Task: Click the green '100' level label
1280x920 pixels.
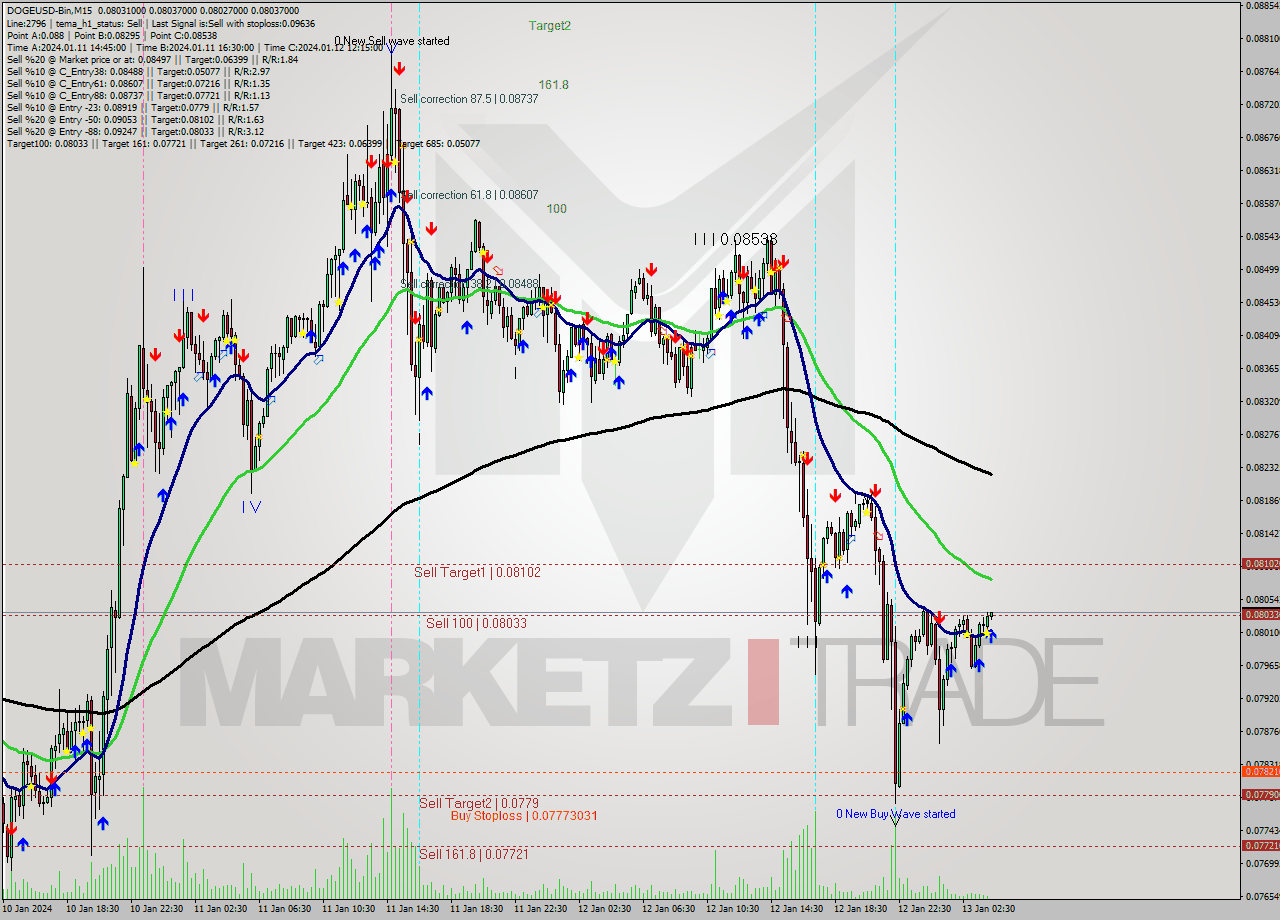Action: [x=557, y=209]
